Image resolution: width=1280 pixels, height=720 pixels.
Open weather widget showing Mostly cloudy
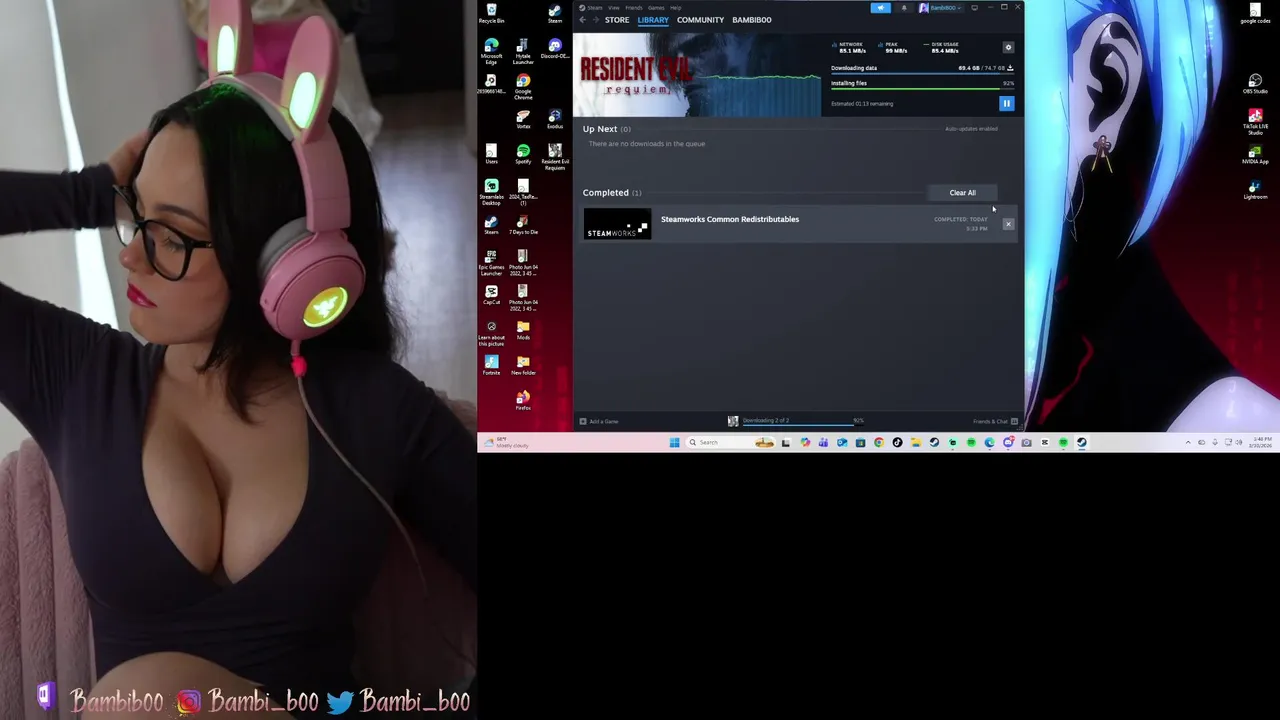click(x=505, y=442)
